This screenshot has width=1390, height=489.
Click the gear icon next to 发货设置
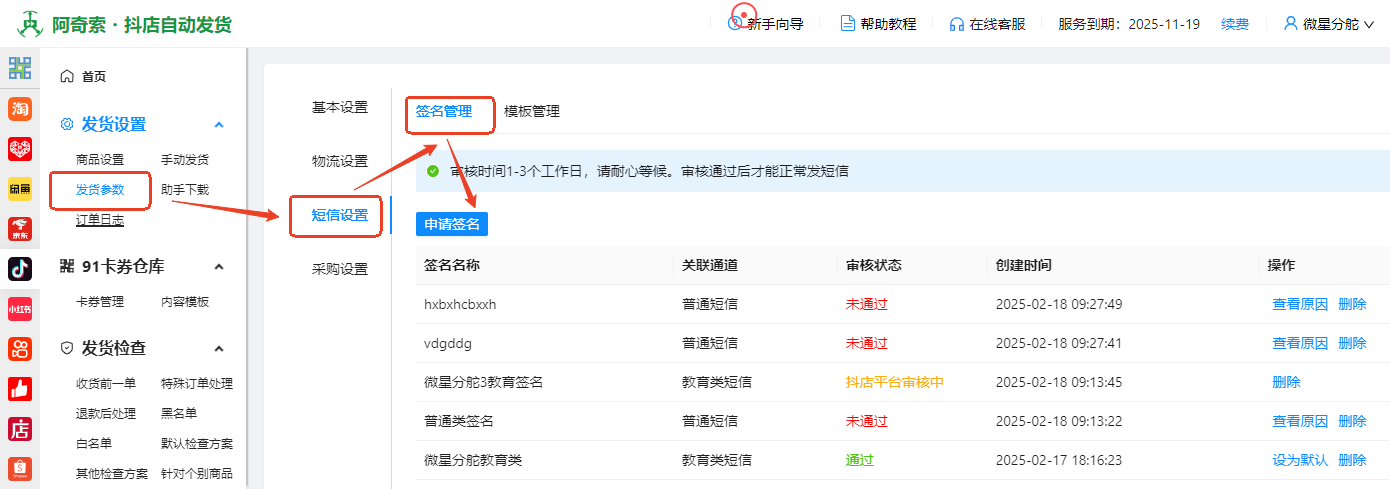tap(67, 124)
